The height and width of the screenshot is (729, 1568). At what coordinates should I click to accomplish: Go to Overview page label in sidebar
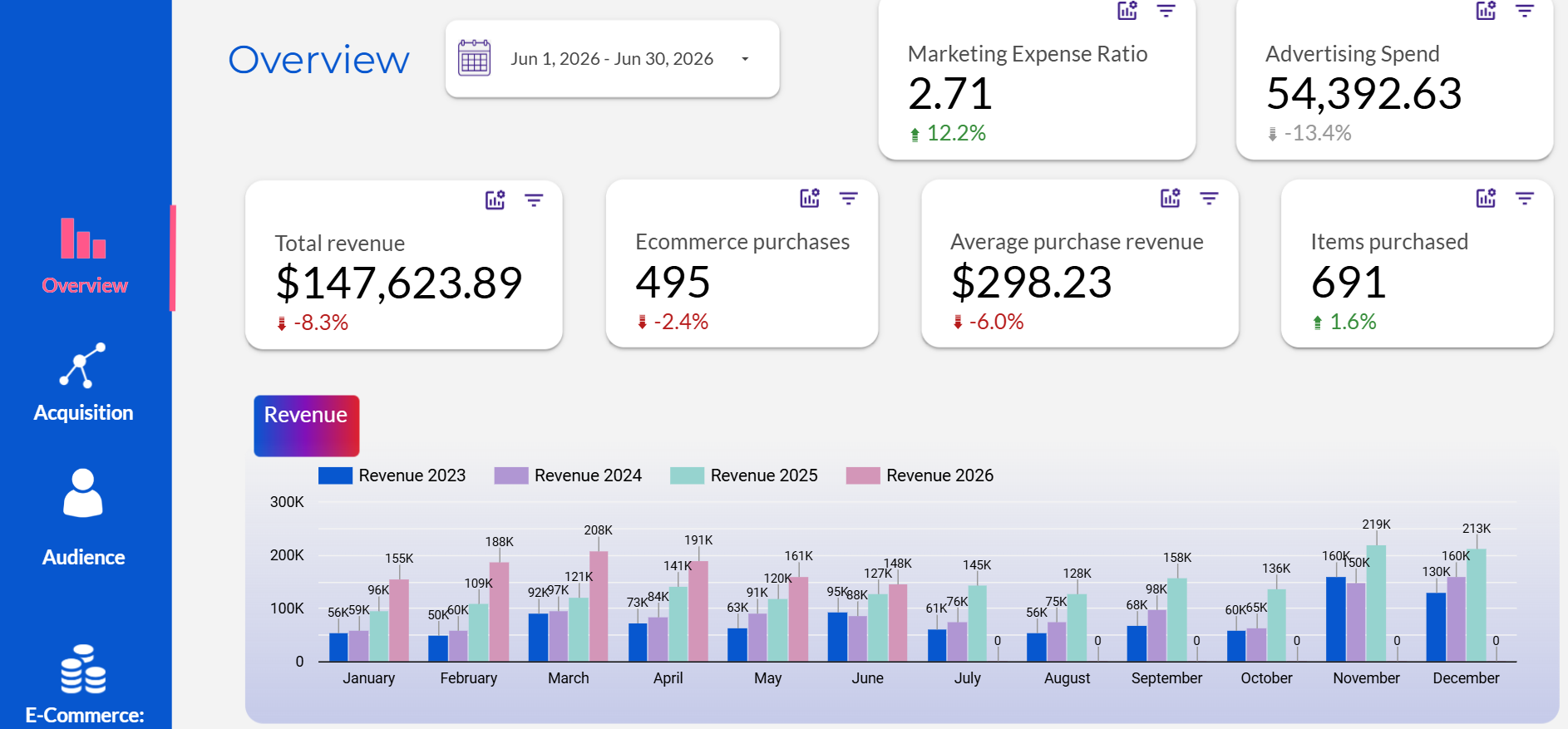85,285
